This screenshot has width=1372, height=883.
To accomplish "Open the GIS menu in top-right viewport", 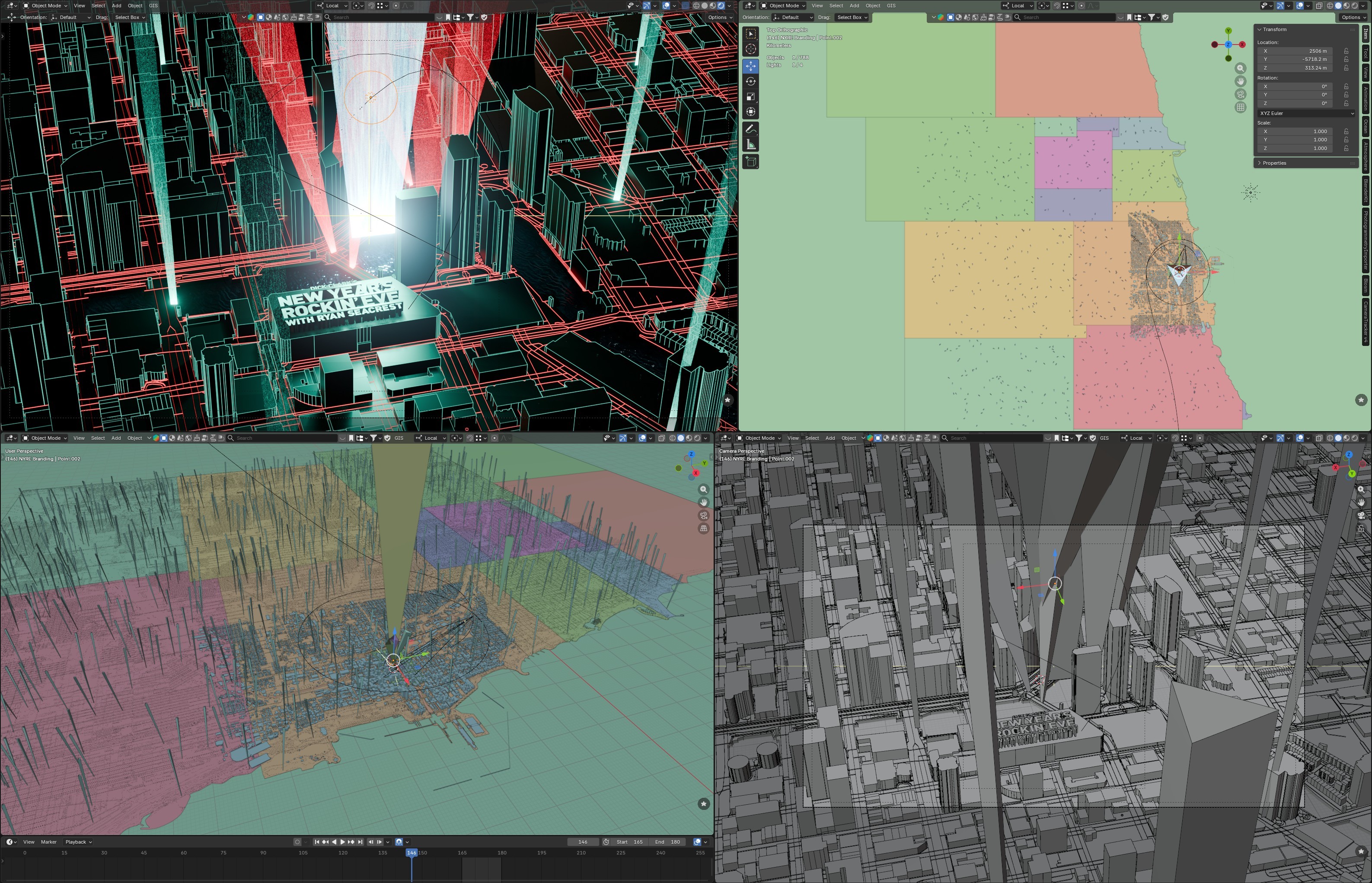I will [x=890, y=6].
